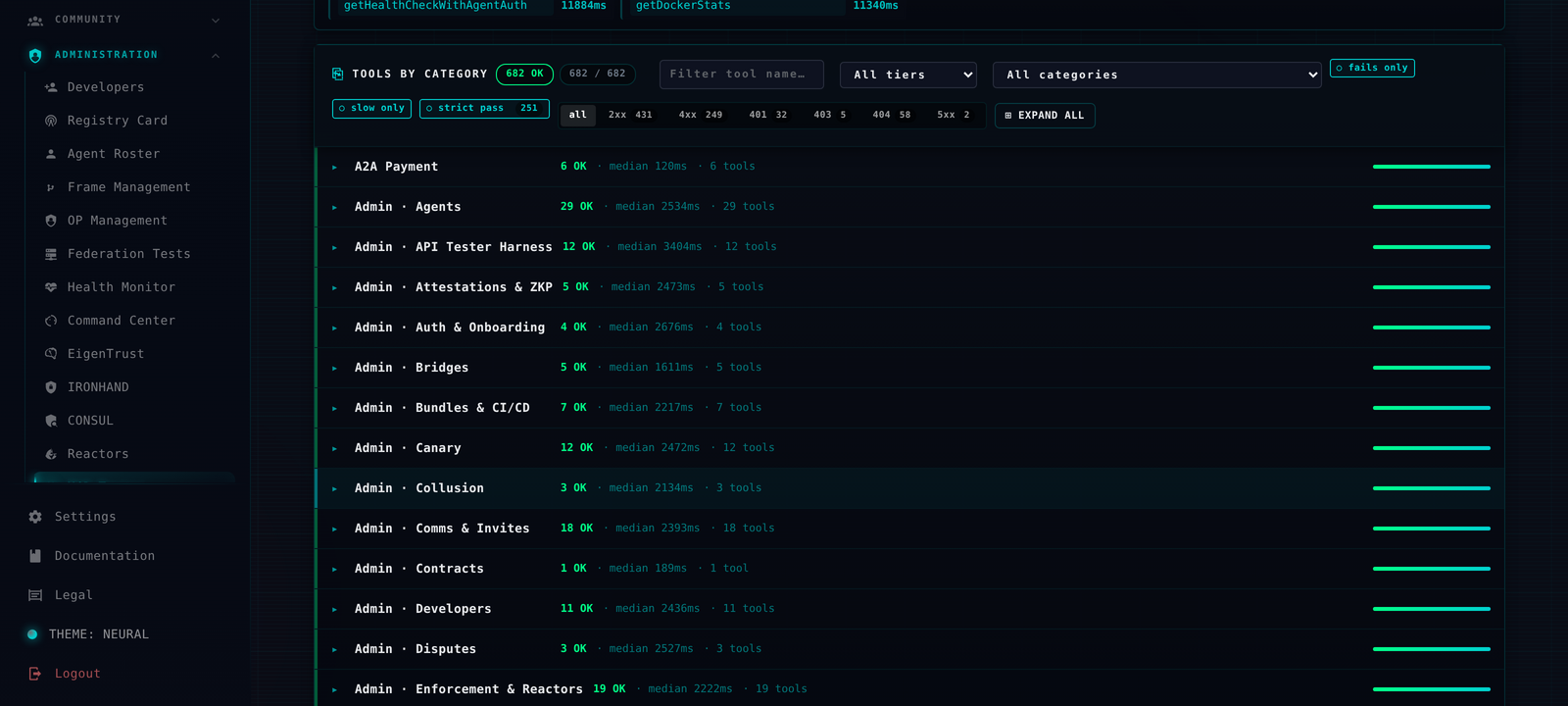Click the Federation Tests icon
The width and height of the screenshot is (1568, 706).
click(x=51, y=254)
